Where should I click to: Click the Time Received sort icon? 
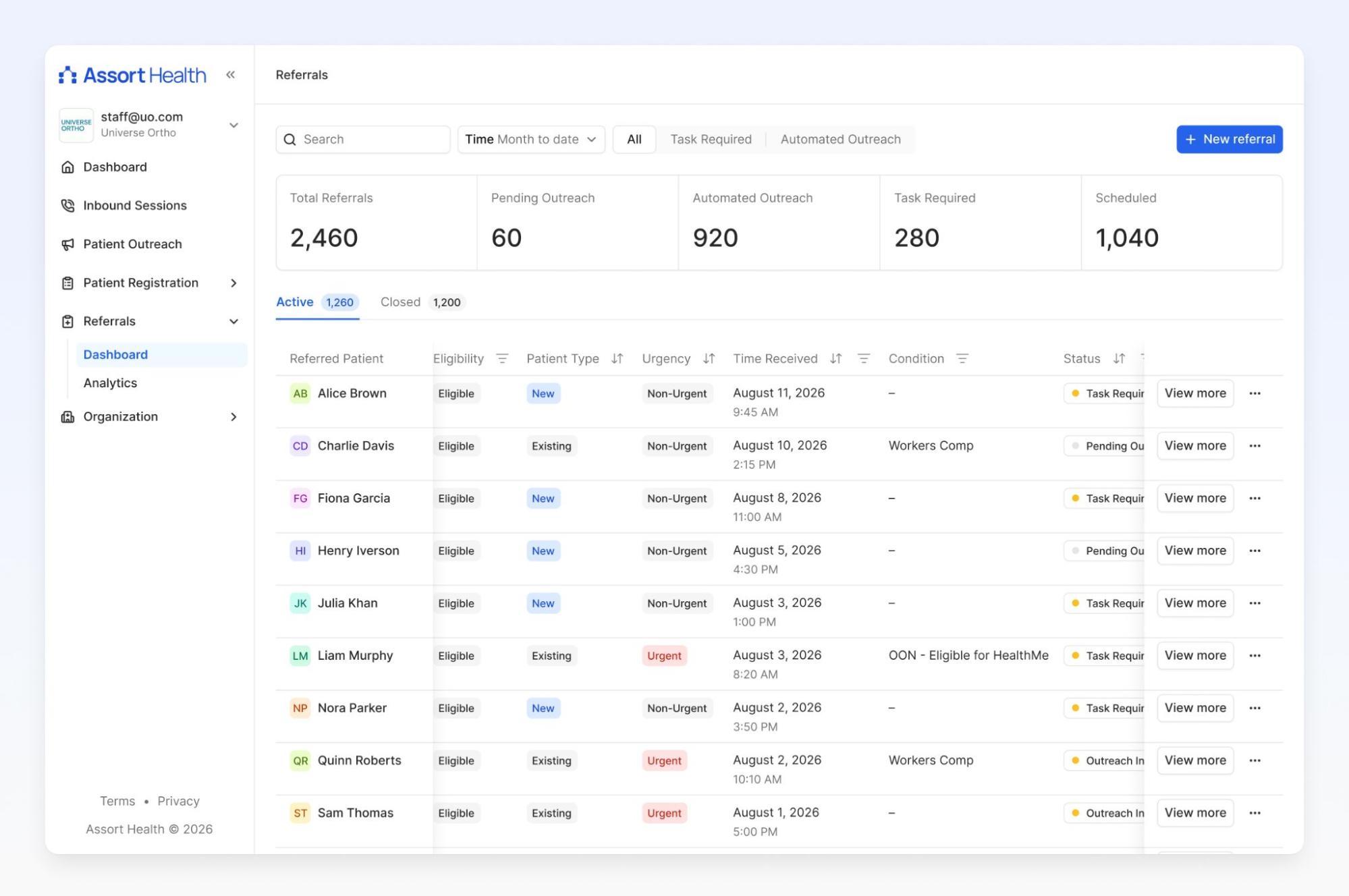[835, 359]
